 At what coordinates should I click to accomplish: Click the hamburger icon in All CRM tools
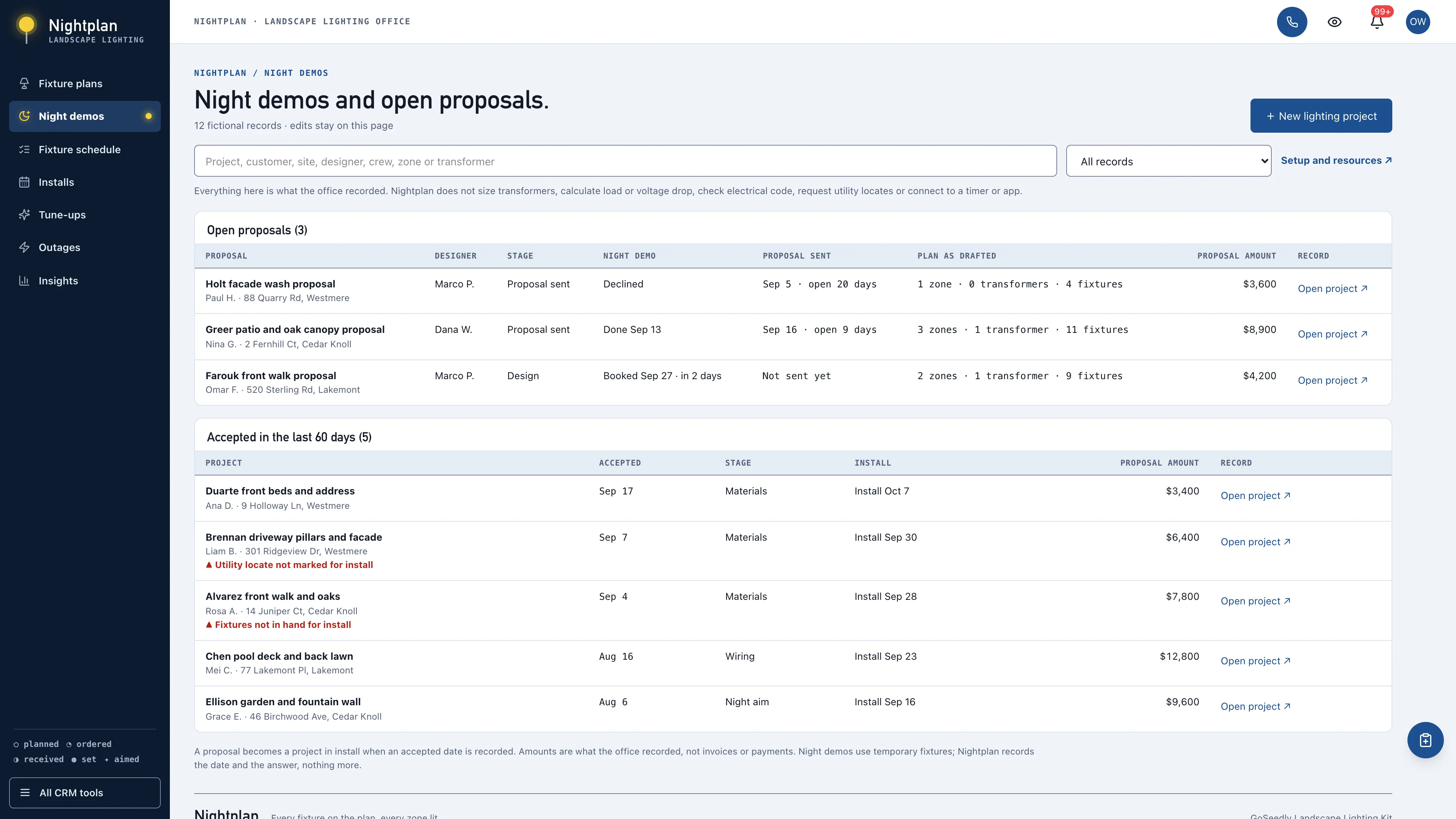tap(25, 792)
